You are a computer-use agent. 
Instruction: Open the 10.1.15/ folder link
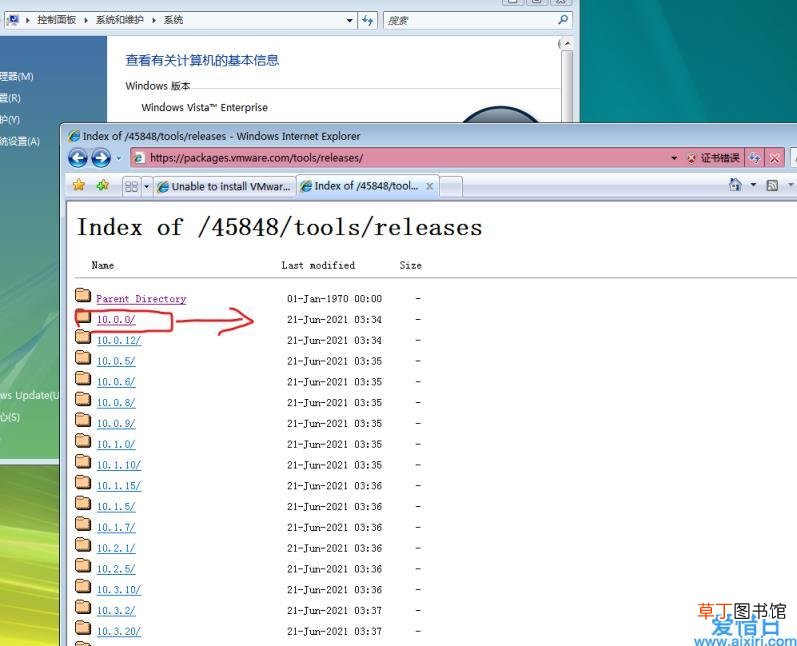(118, 486)
